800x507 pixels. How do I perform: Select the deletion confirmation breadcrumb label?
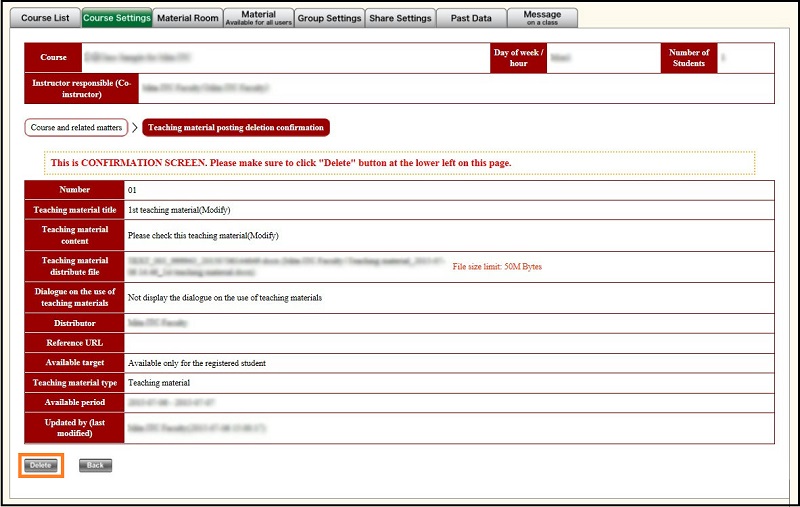coord(236,128)
